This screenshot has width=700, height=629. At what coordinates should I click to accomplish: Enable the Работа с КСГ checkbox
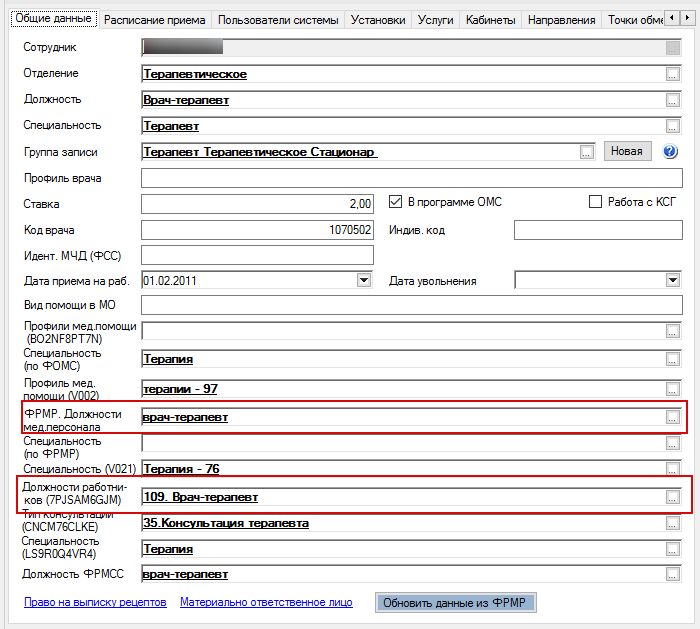pos(596,202)
